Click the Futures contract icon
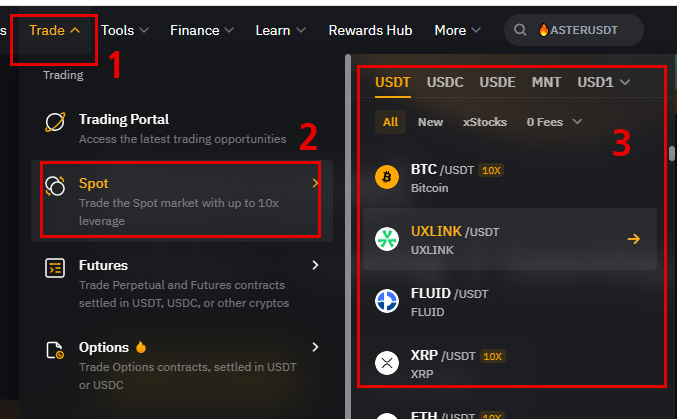The image size is (677, 419). [55, 268]
